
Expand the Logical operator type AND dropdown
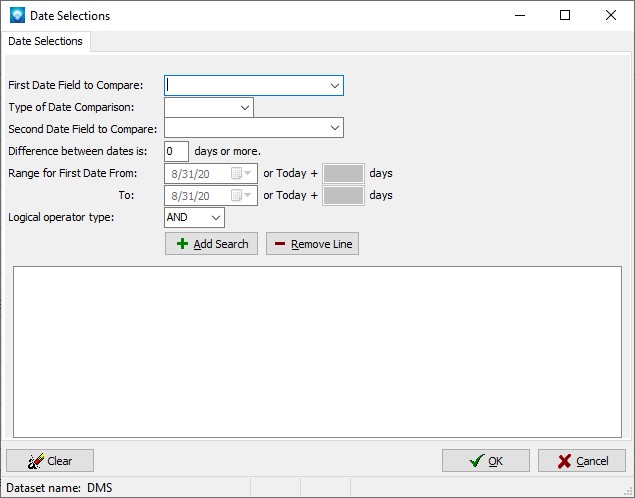[216, 218]
